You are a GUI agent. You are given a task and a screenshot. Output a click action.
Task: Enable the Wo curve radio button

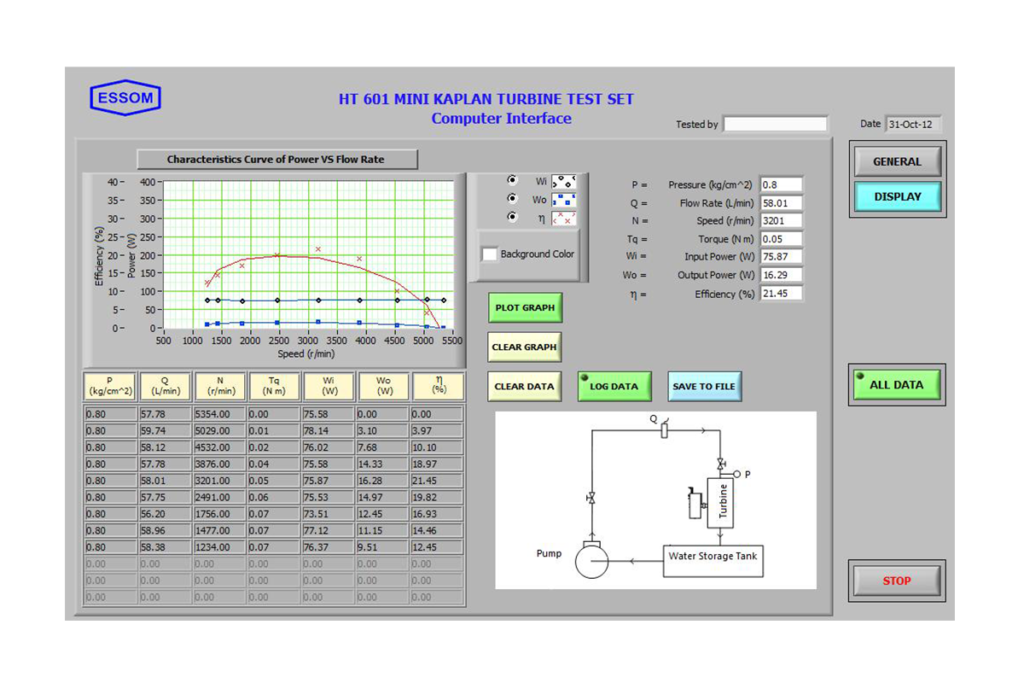pyautogui.click(x=512, y=199)
